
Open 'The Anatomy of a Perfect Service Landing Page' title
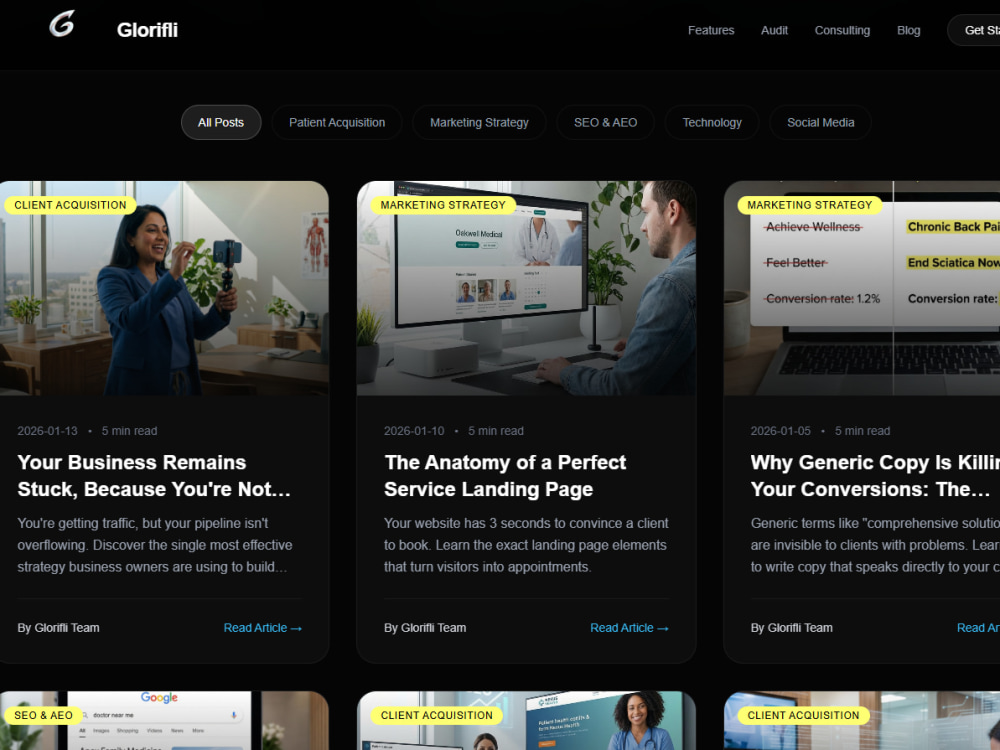click(x=505, y=476)
